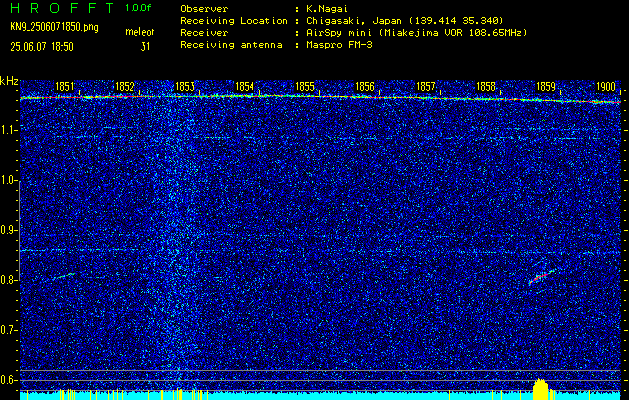Click the timestamp 25.06.07 18:50
The height and width of the screenshot is (400, 629).
(42, 47)
